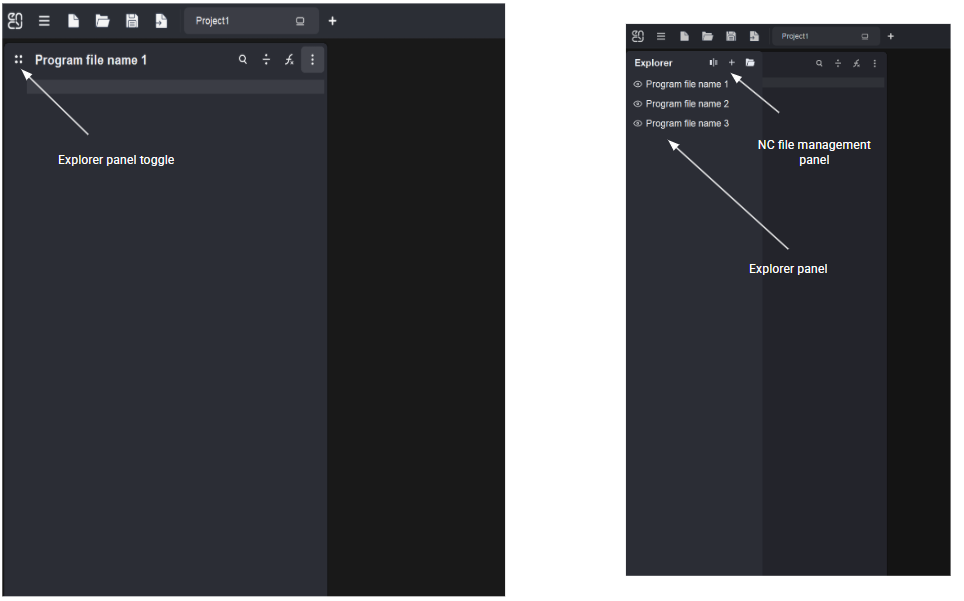Toggle the eye icon of Program file name 3
Viewport: 964px width, 601px height.
[638, 124]
